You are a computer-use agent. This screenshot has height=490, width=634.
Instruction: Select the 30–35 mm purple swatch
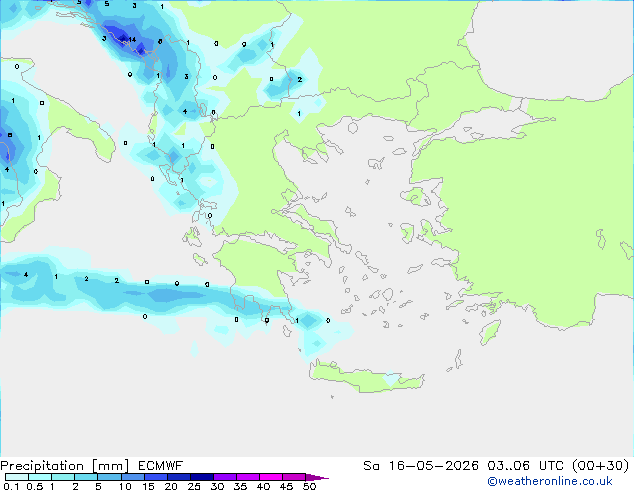225,477
